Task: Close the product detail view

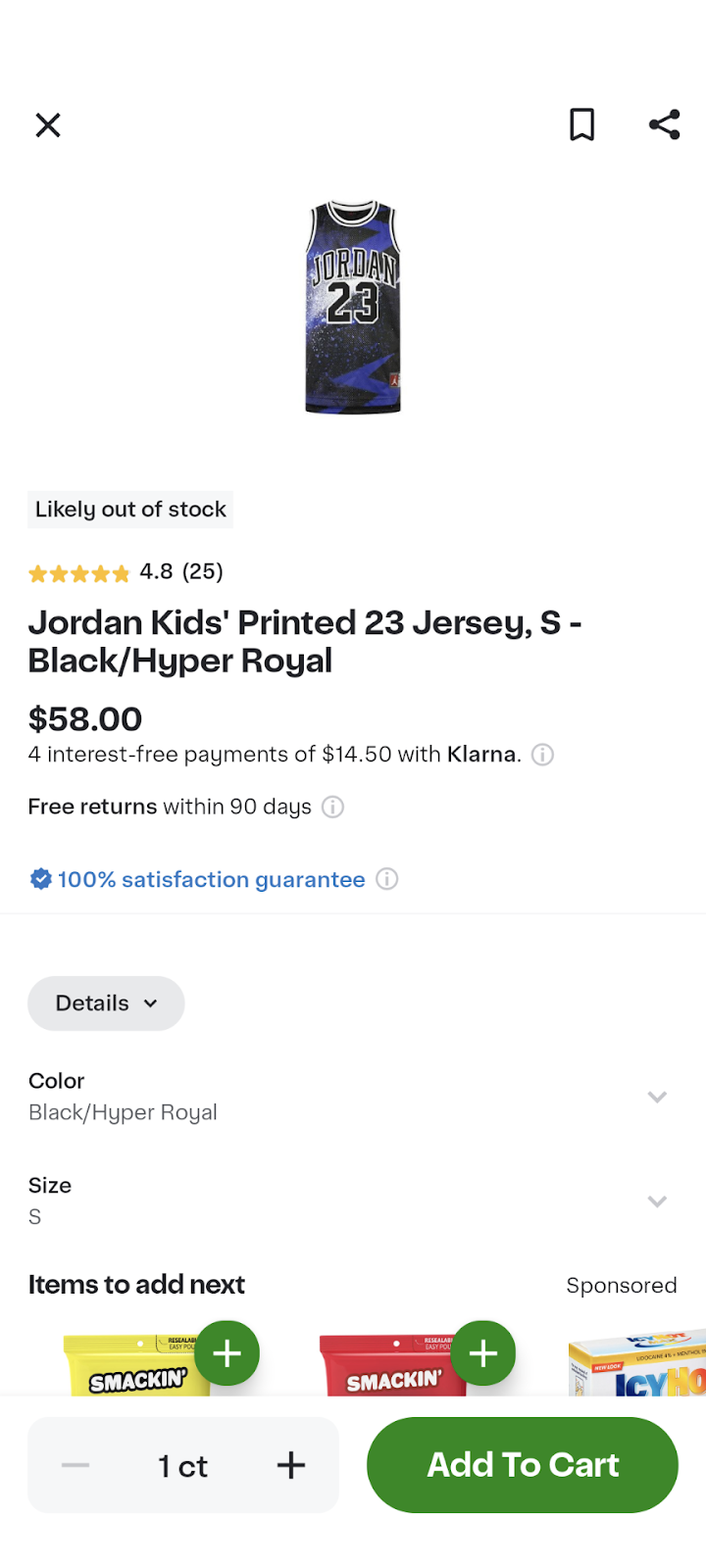Action: [47, 124]
